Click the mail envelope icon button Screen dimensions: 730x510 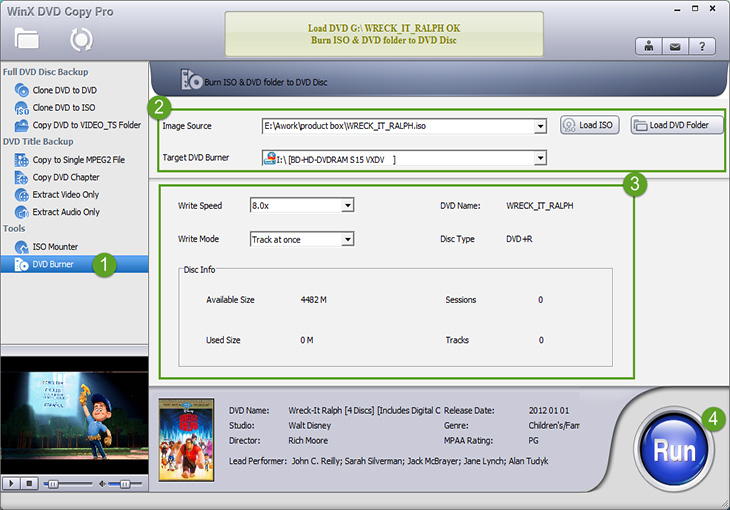(675, 46)
